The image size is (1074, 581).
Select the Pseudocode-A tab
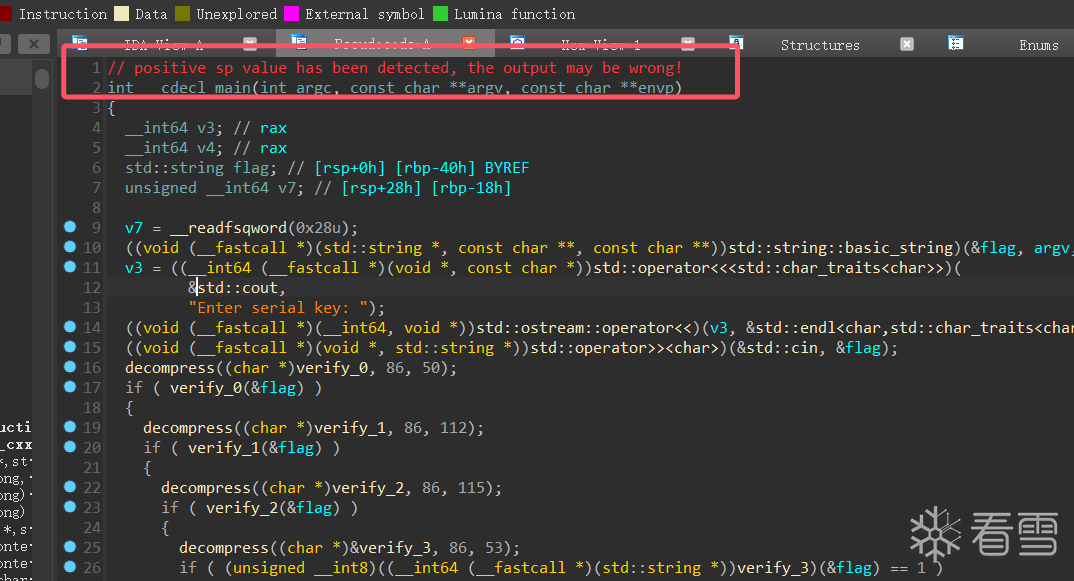(384, 45)
